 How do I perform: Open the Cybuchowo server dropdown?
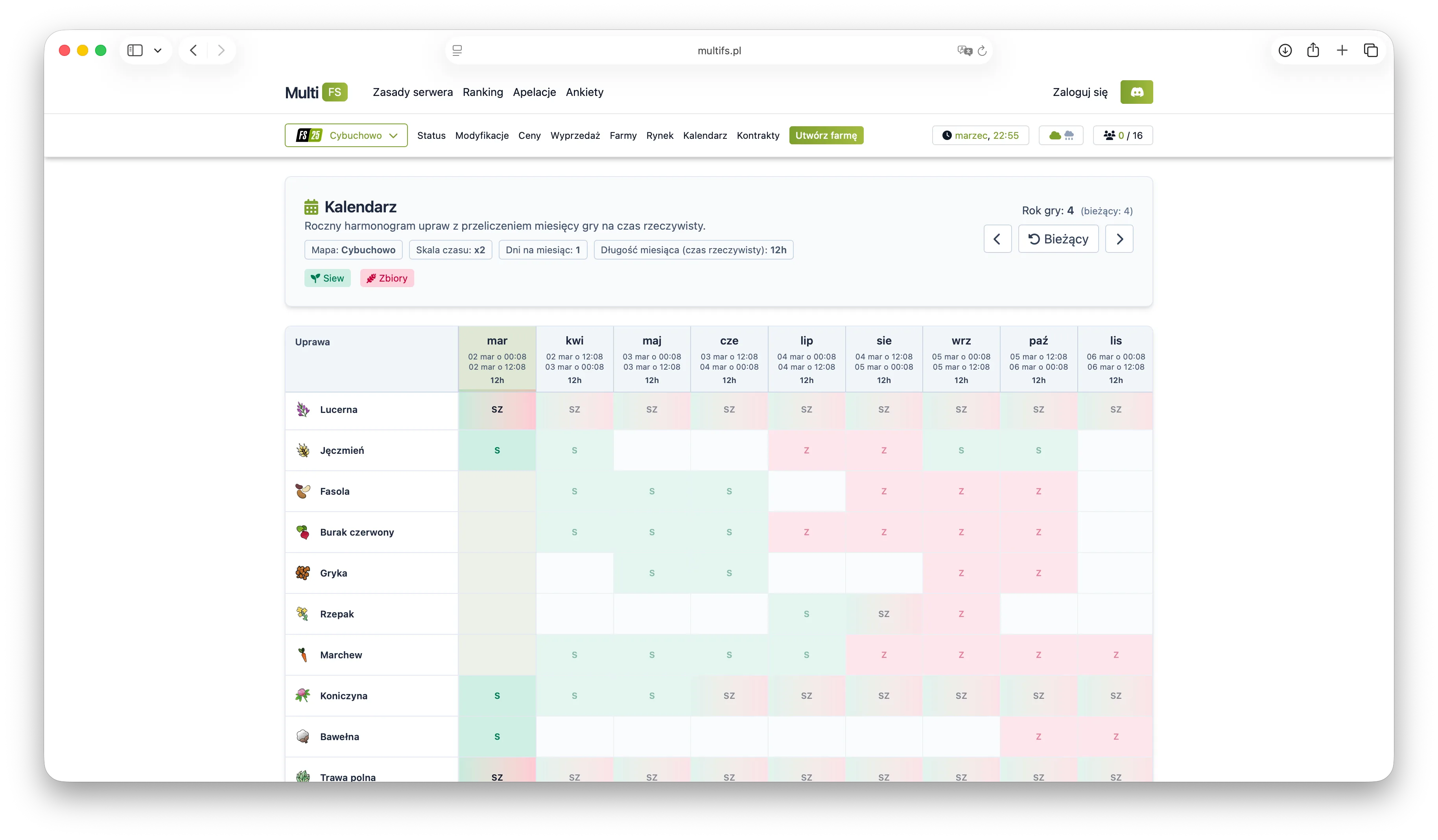346,135
